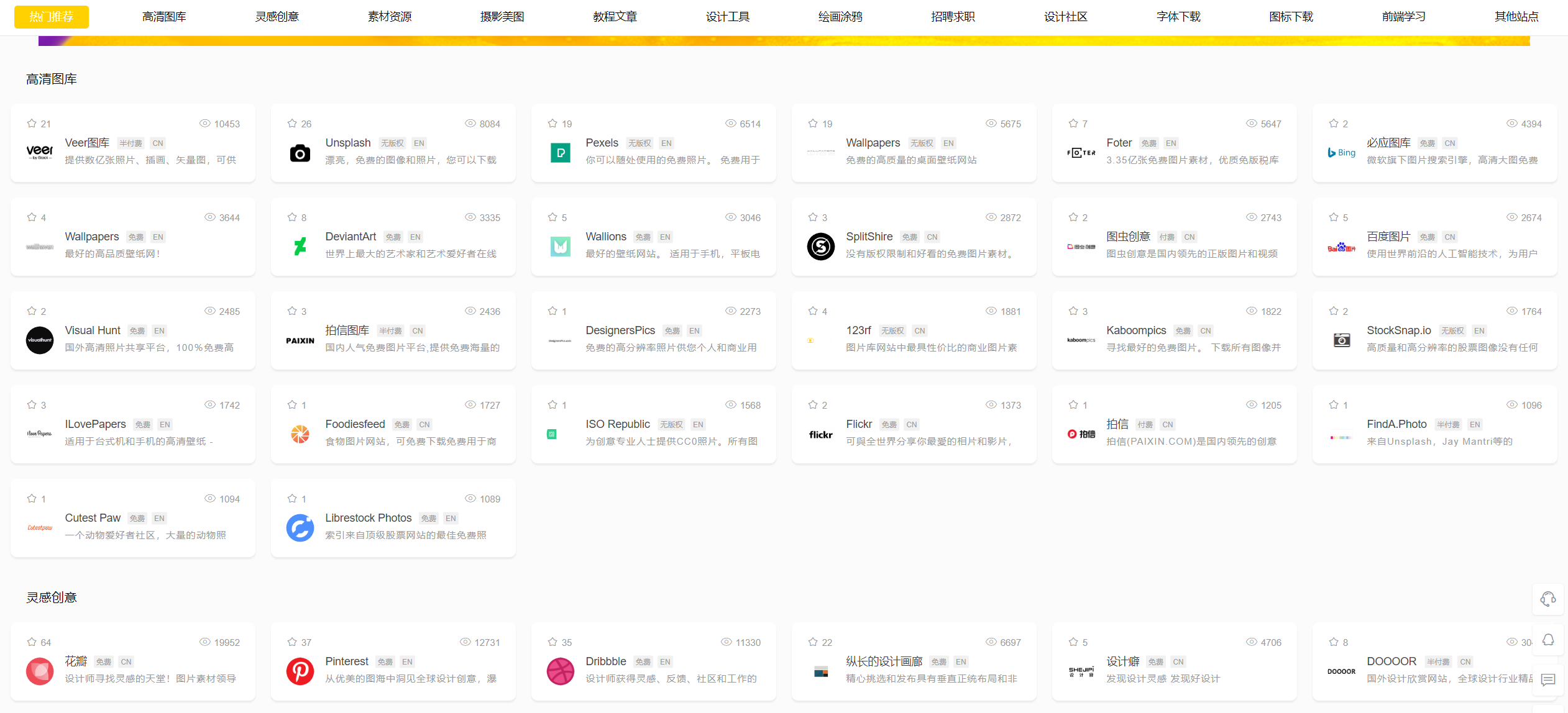
Task: Open the notification bell floating button
Action: [x=1547, y=640]
